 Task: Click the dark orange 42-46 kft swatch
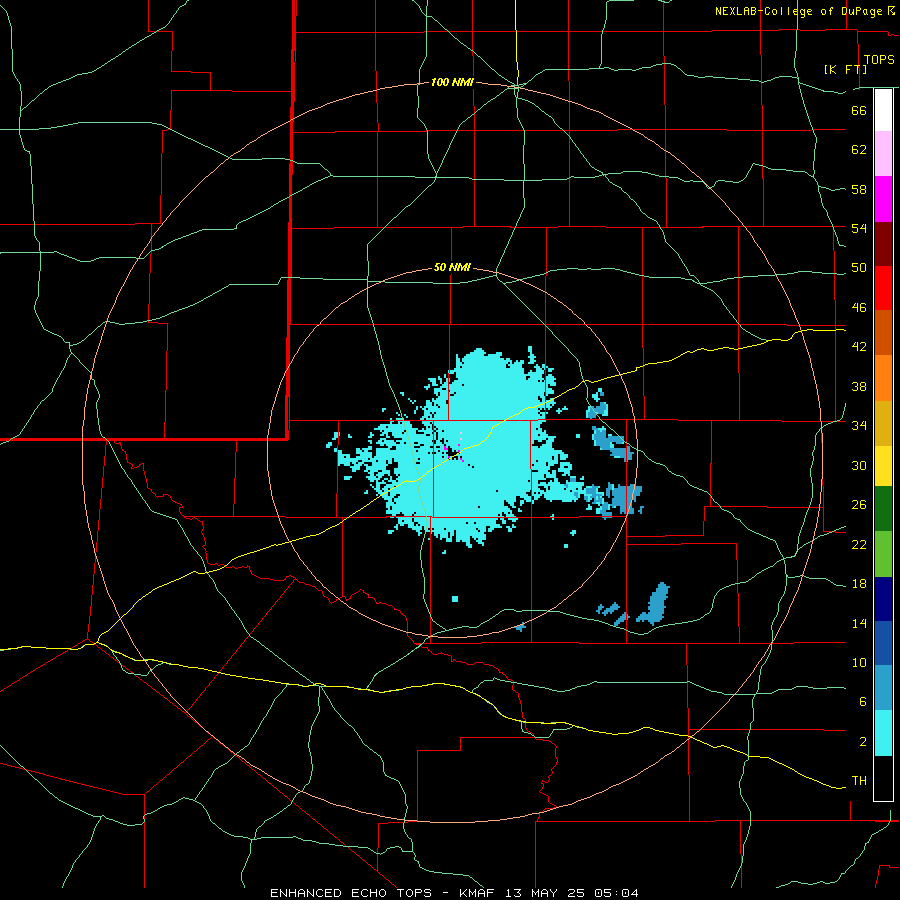point(883,332)
